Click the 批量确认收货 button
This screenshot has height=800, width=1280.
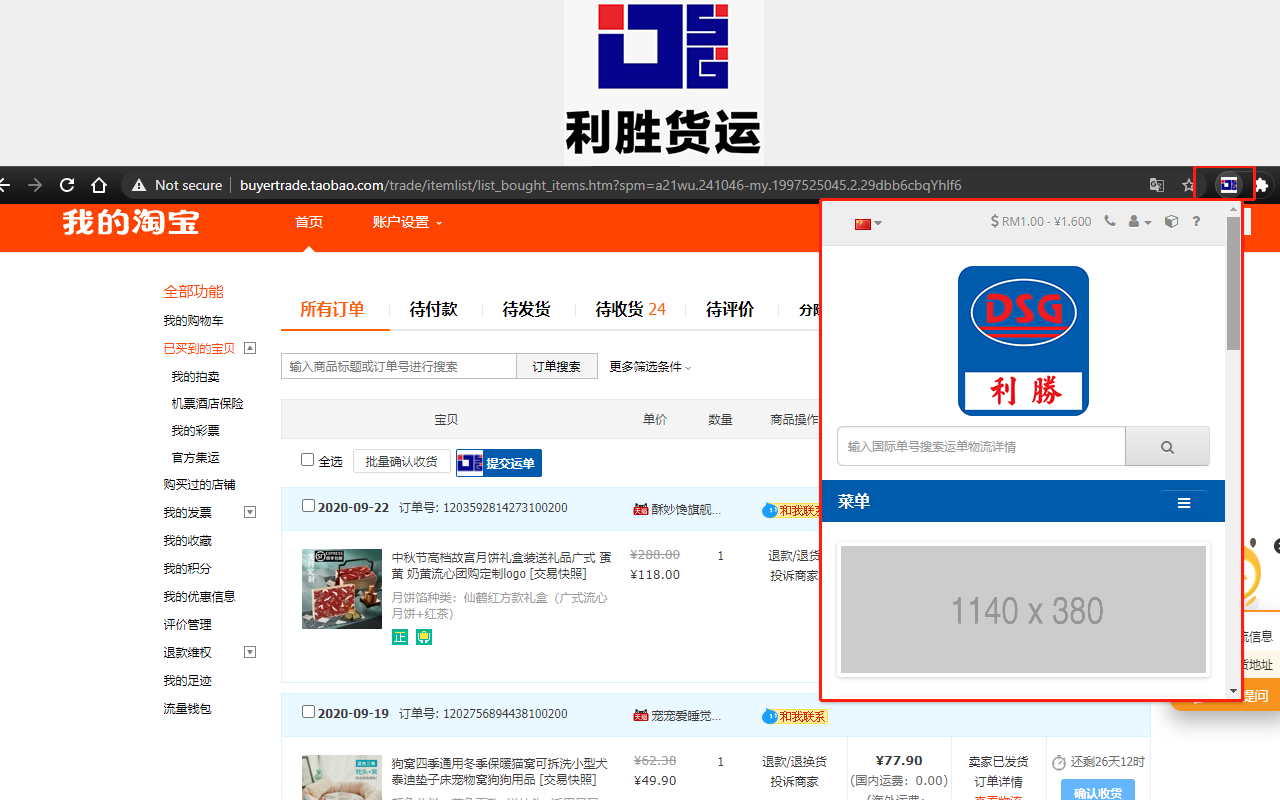(x=401, y=461)
